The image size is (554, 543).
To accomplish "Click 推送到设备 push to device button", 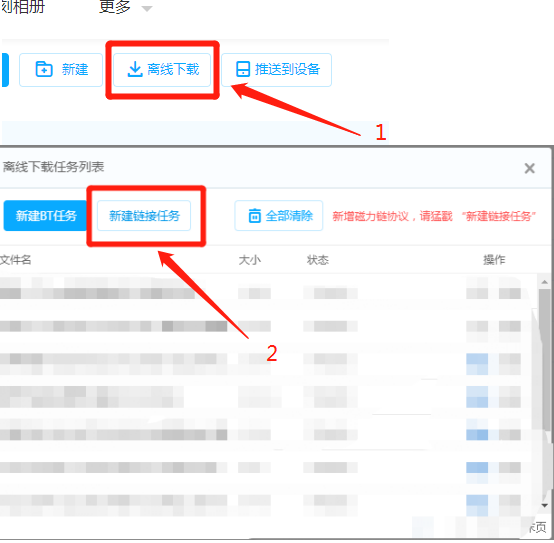I will tap(276, 70).
